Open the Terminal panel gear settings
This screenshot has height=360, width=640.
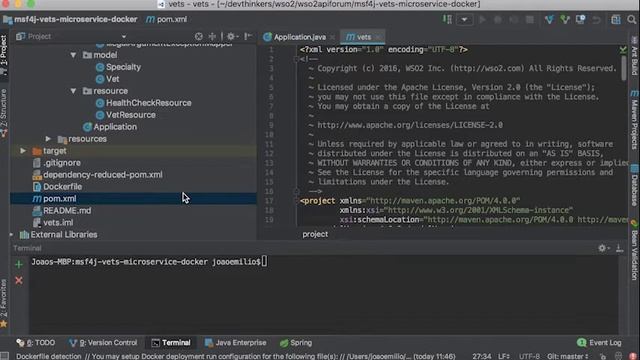603,248
